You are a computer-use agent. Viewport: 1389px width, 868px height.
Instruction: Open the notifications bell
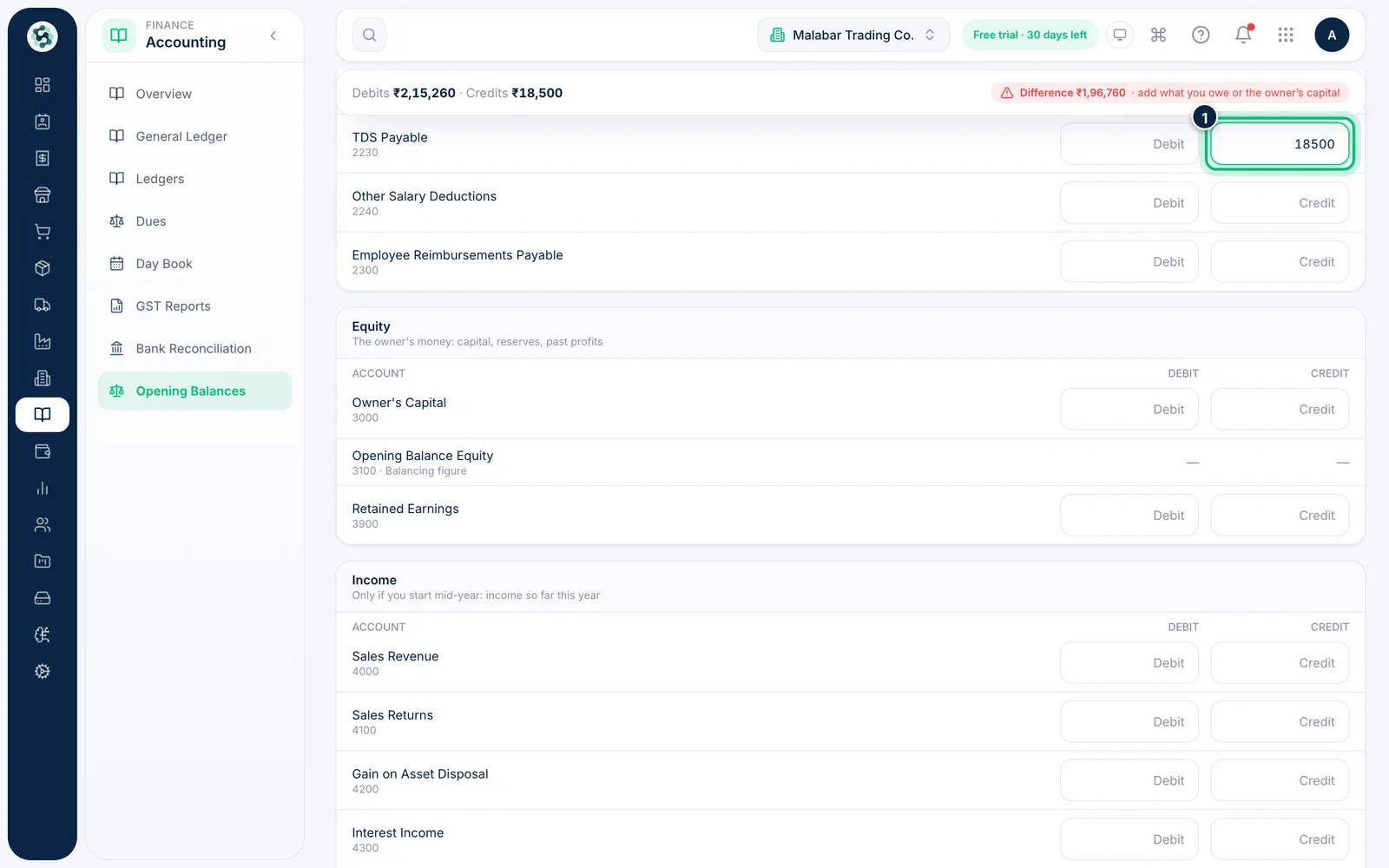pyautogui.click(x=1243, y=35)
